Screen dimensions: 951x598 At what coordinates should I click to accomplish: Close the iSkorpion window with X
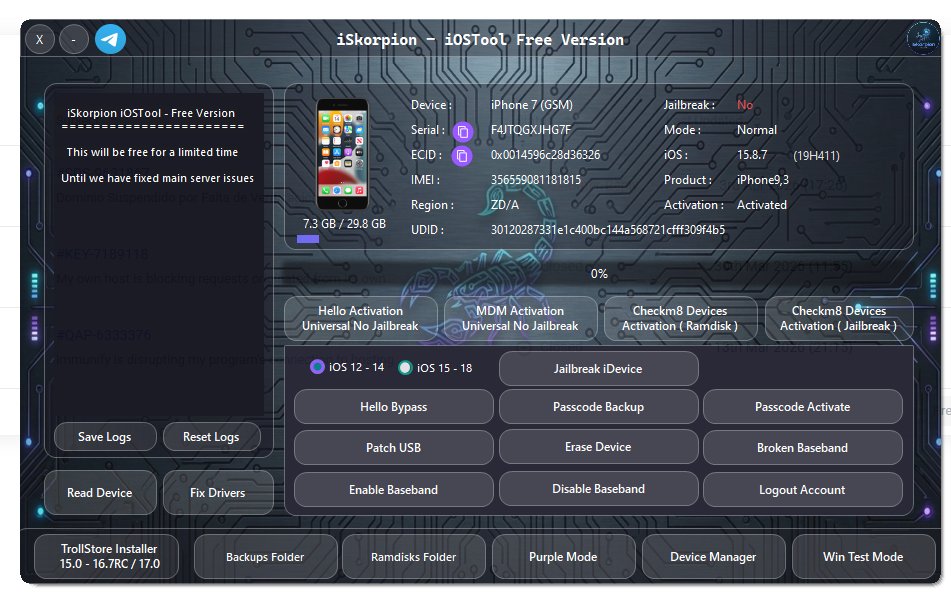[x=40, y=39]
